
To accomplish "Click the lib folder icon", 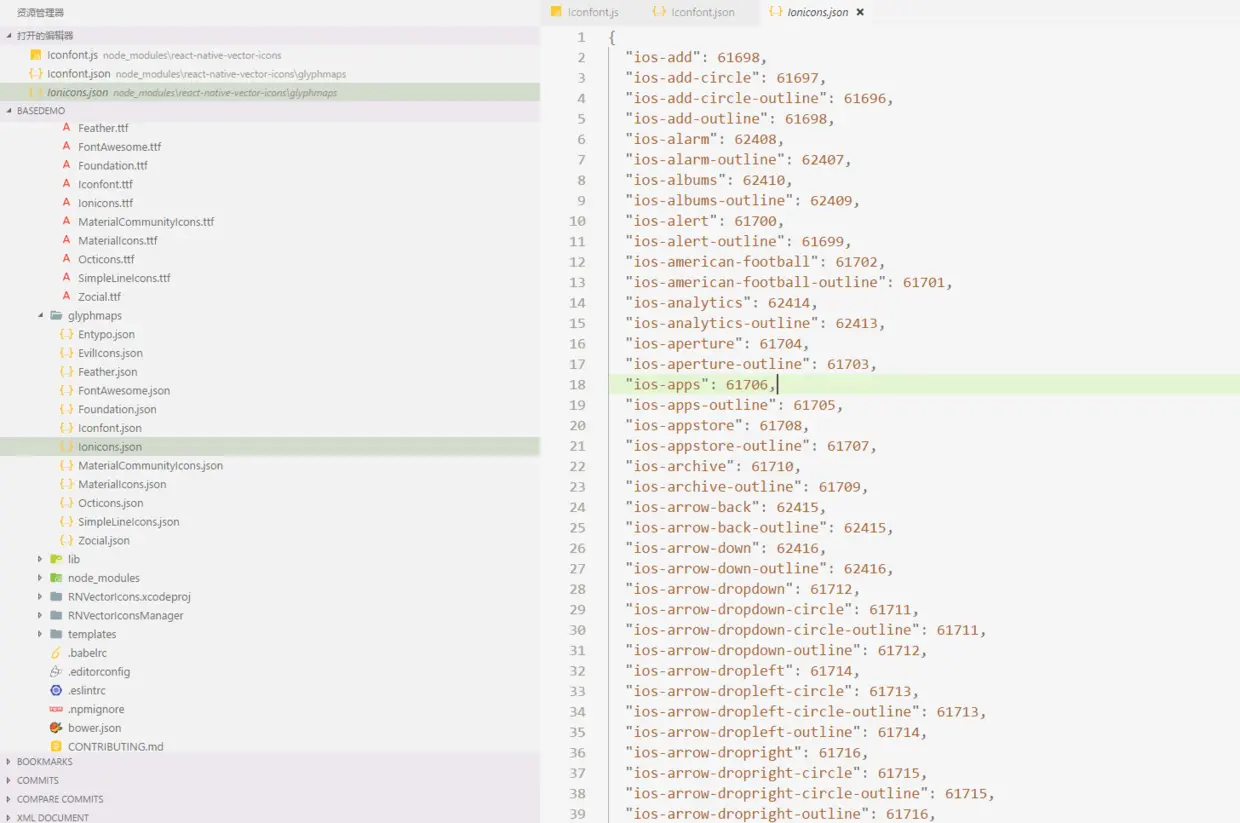I will click(56, 559).
